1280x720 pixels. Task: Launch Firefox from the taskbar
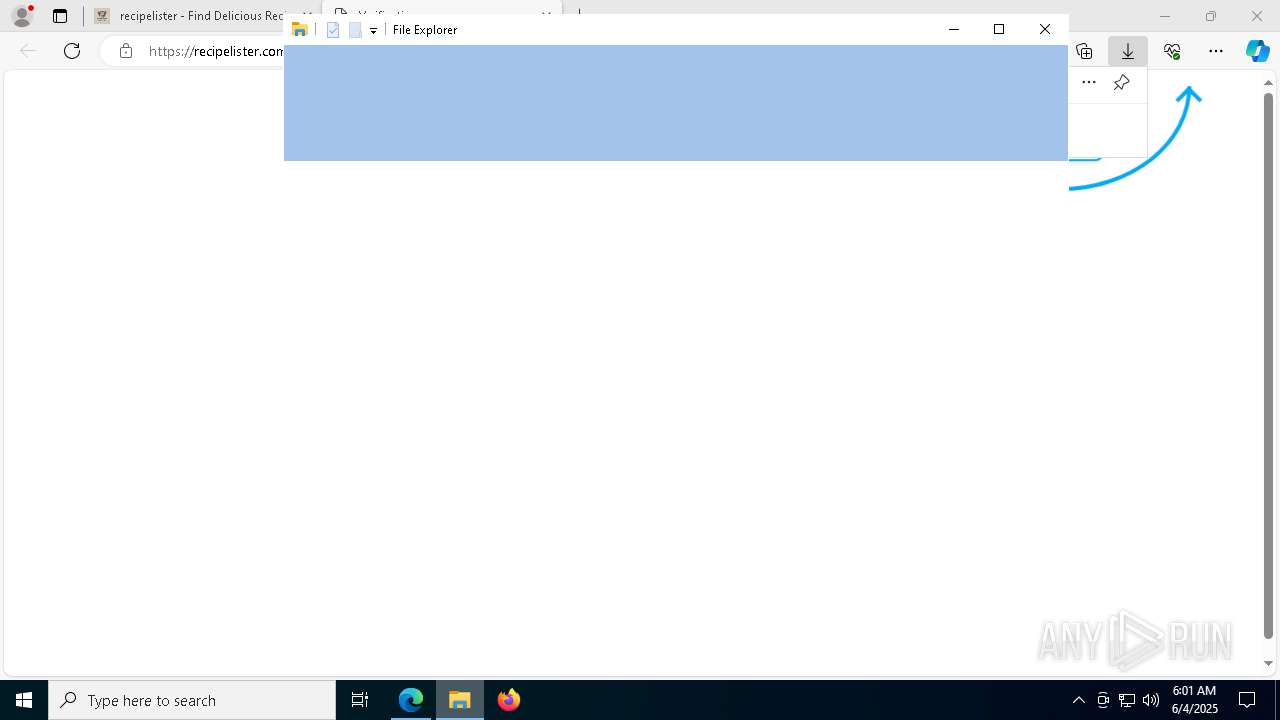coord(509,700)
